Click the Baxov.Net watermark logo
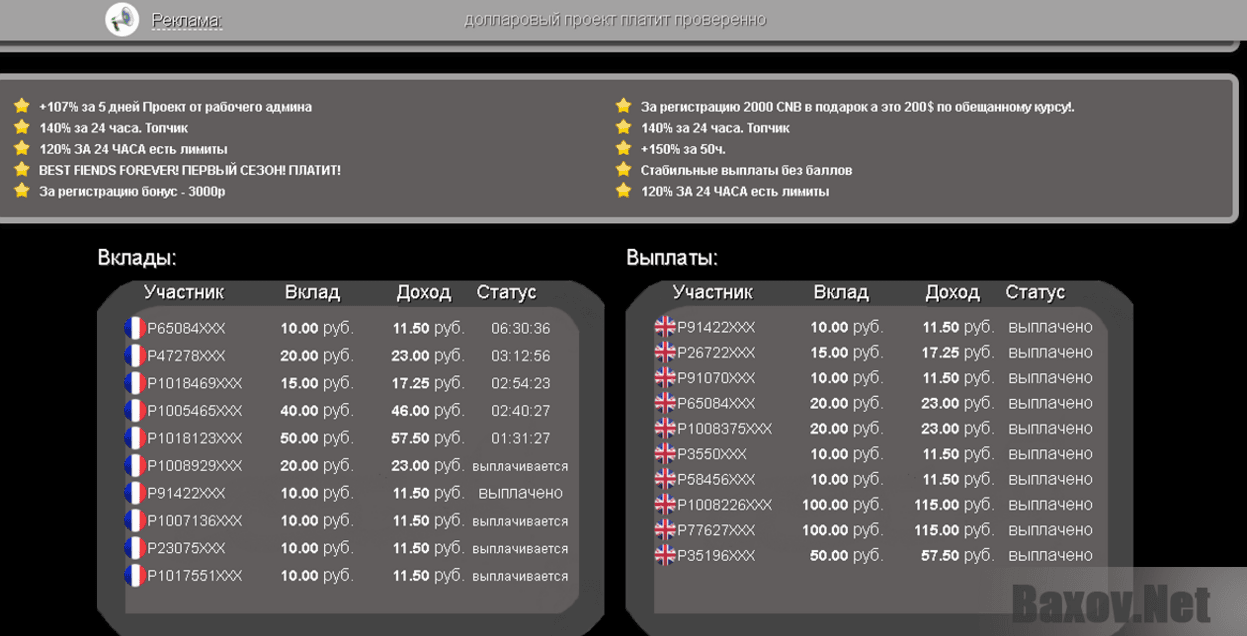This screenshot has height=636, width=1247. [1110, 603]
